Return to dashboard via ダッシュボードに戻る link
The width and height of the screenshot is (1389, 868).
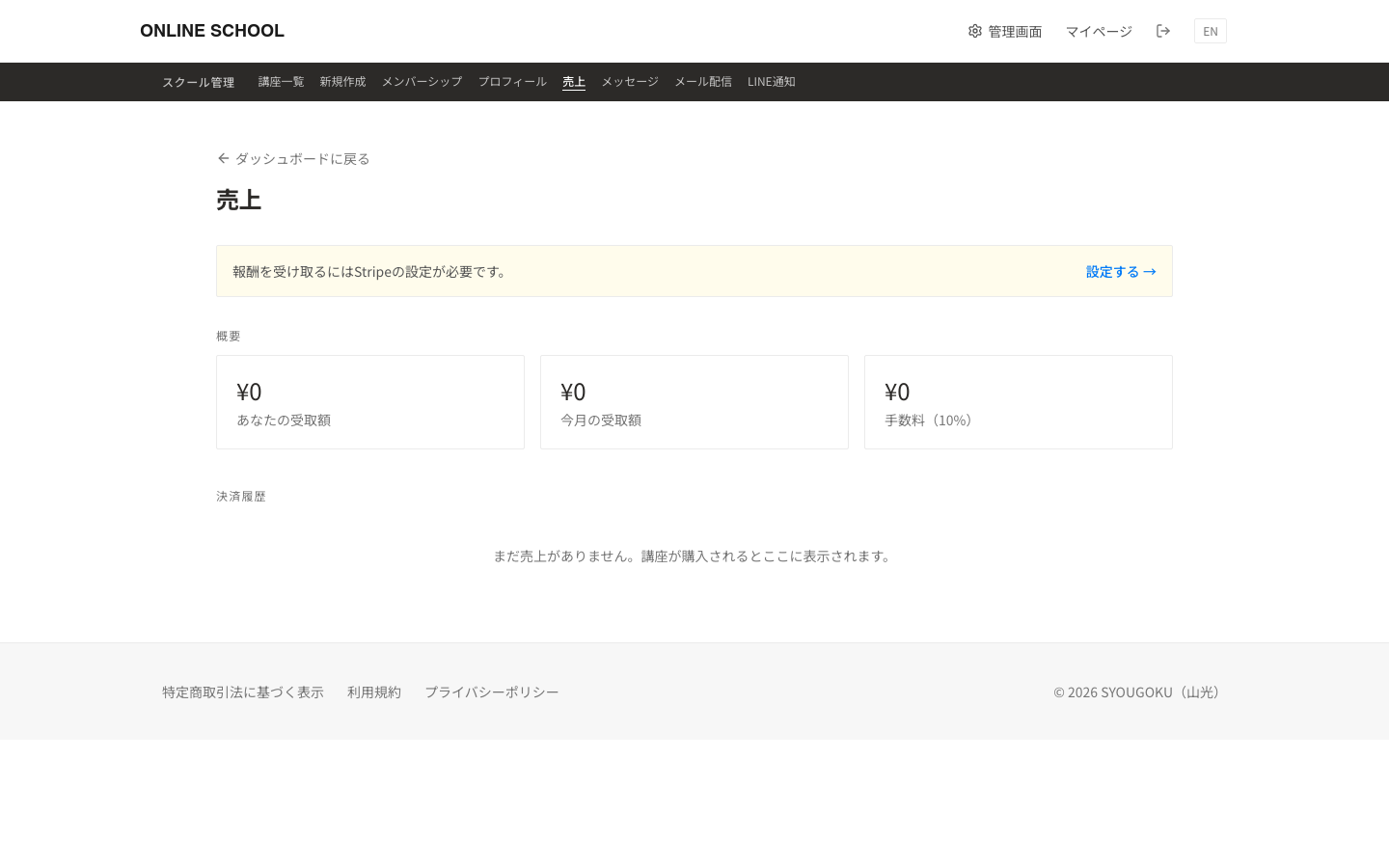302,158
